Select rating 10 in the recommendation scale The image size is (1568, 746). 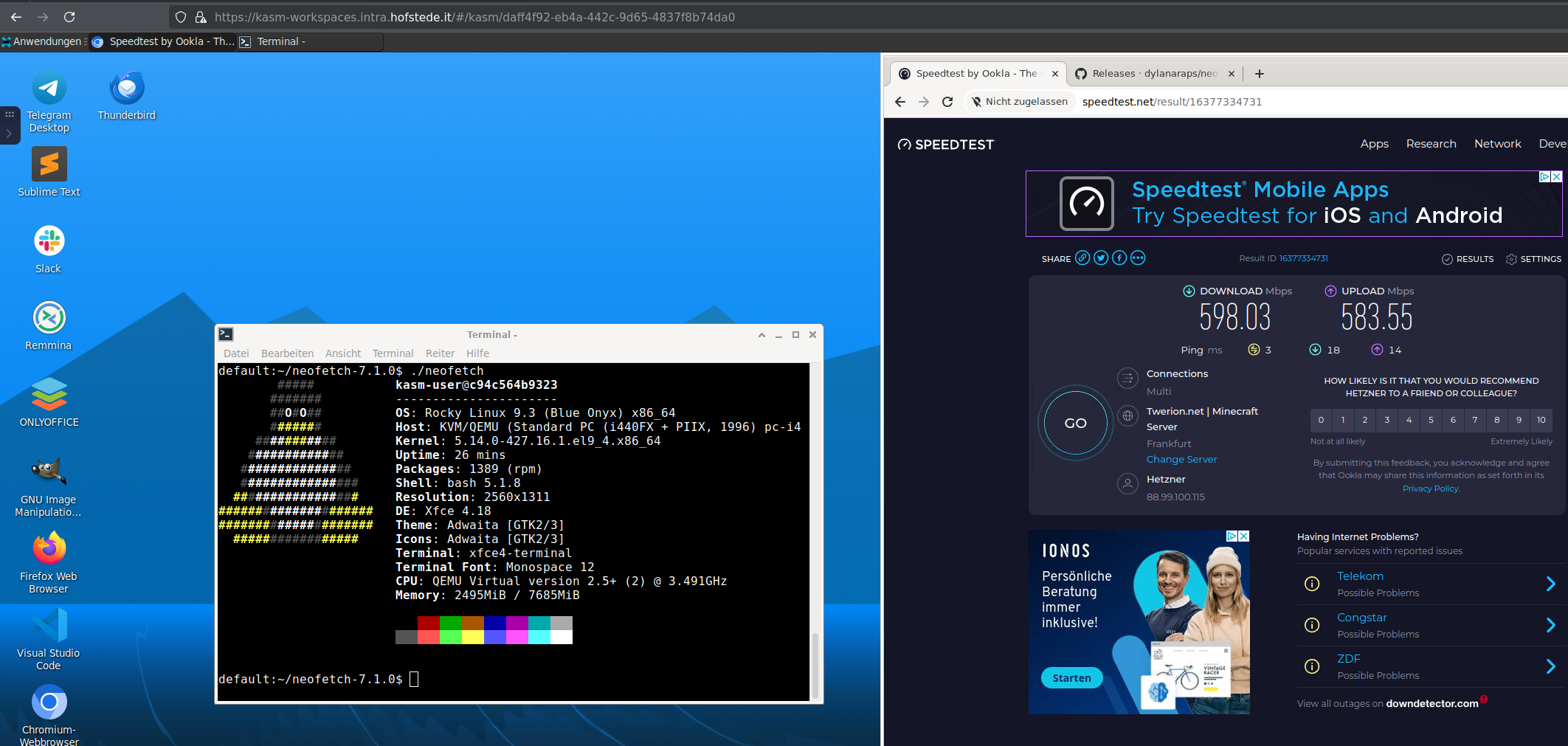tap(1541, 420)
